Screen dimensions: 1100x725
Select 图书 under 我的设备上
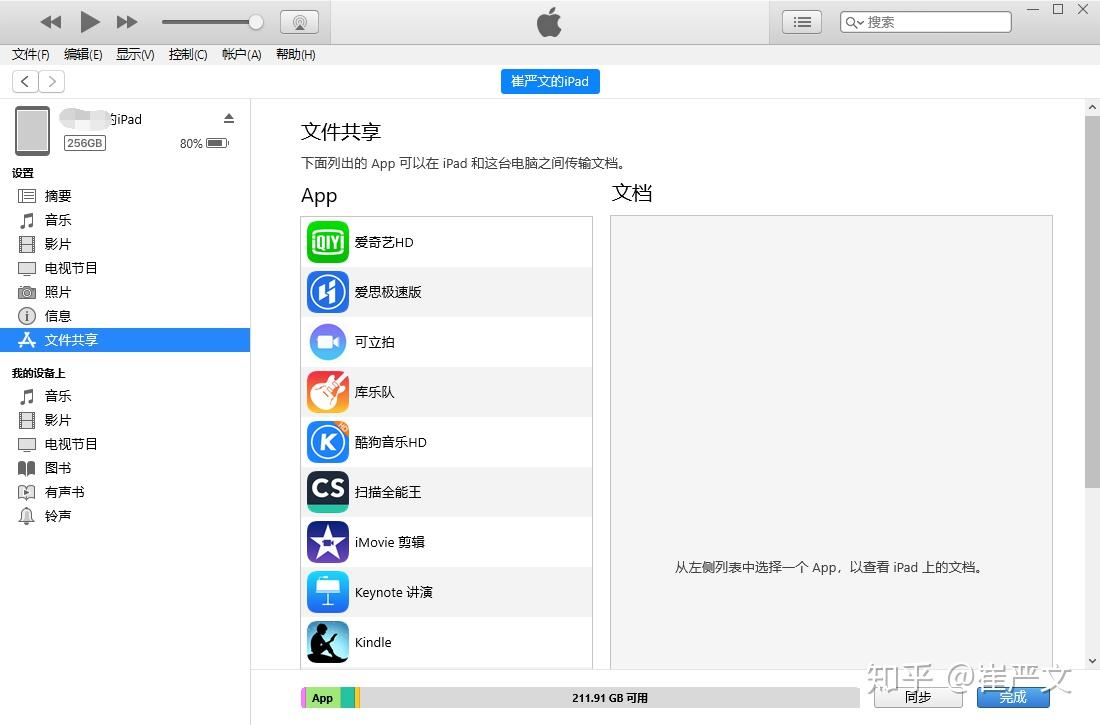pyautogui.click(x=125, y=468)
